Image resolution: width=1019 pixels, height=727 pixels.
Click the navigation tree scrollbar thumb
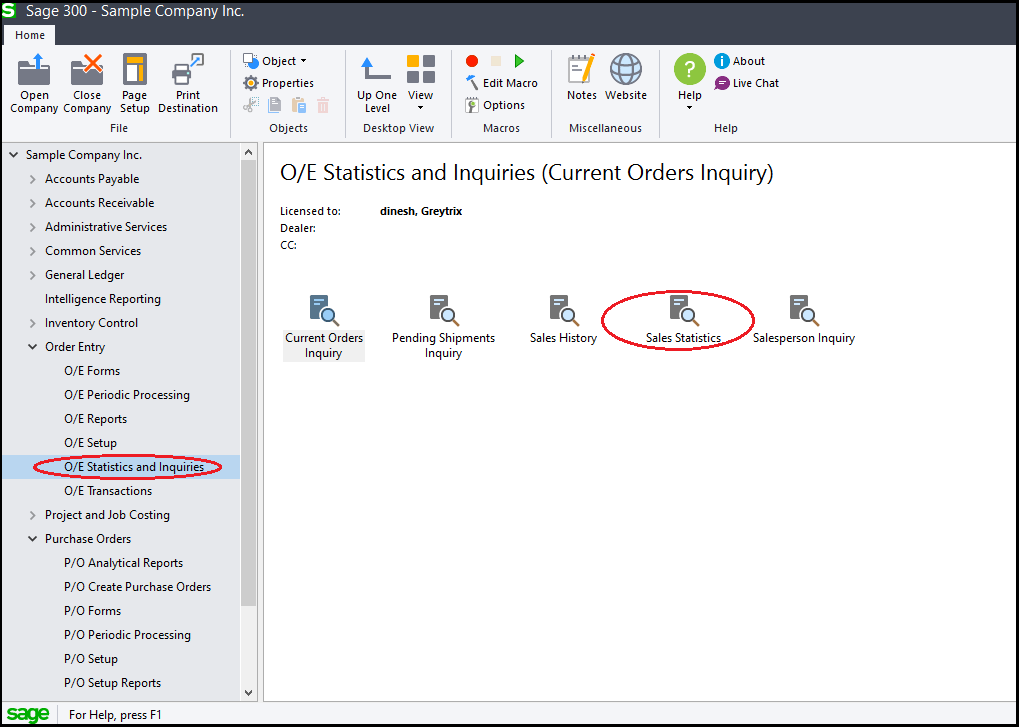248,382
